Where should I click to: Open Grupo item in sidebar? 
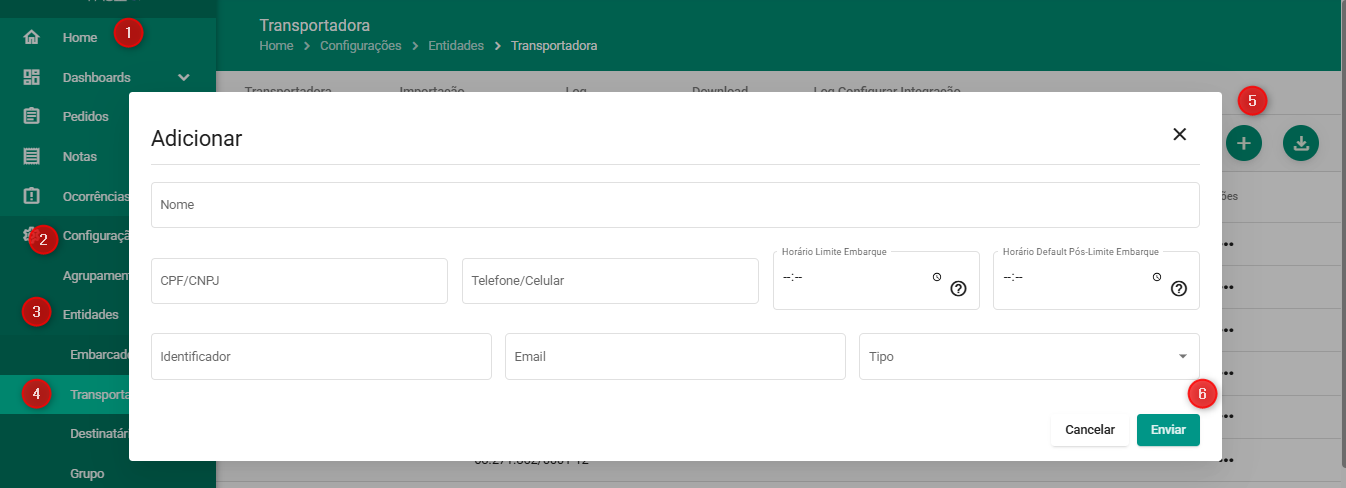click(x=87, y=473)
